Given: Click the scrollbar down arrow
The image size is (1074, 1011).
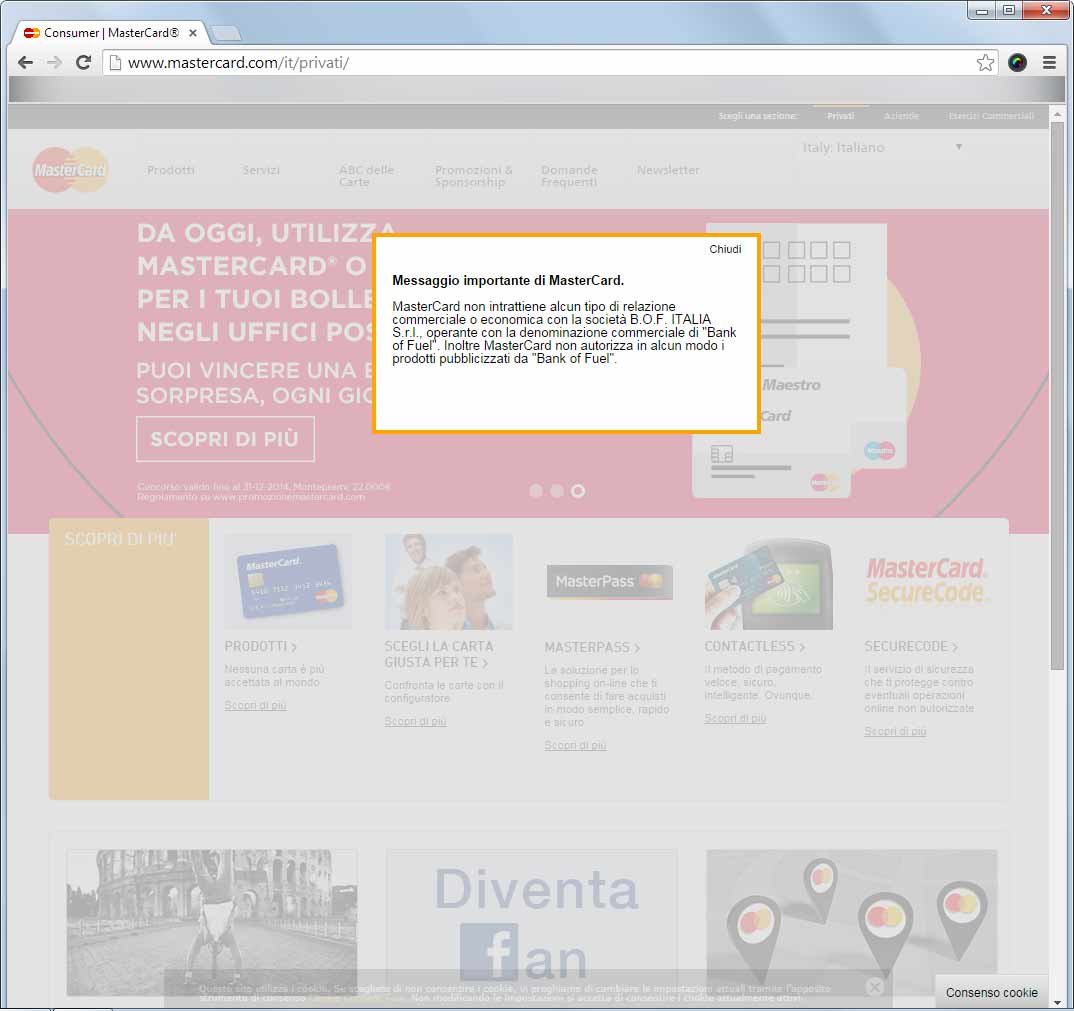Looking at the screenshot, I should pyautogui.click(x=1057, y=1001).
